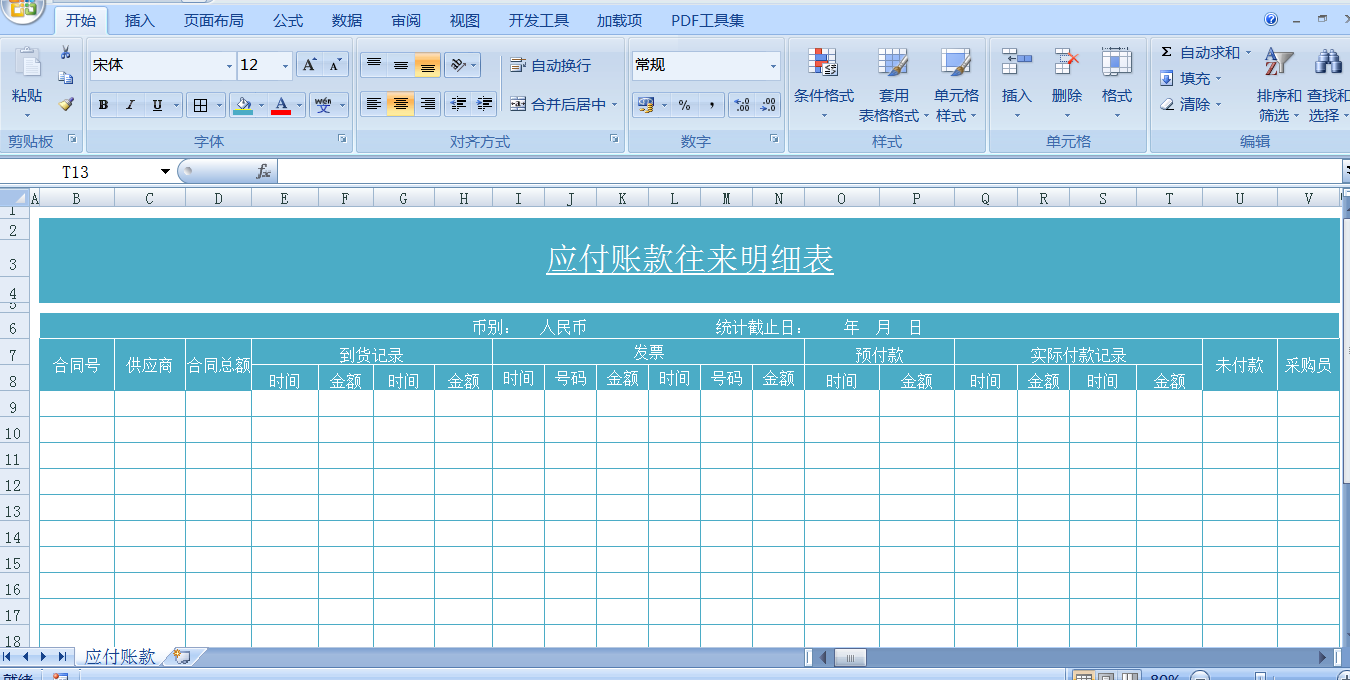Image resolution: width=1350 pixels, height=680 pixels.
Task: Toggle Wrap Text (自动换行)
Action: (x=551, y=65)
